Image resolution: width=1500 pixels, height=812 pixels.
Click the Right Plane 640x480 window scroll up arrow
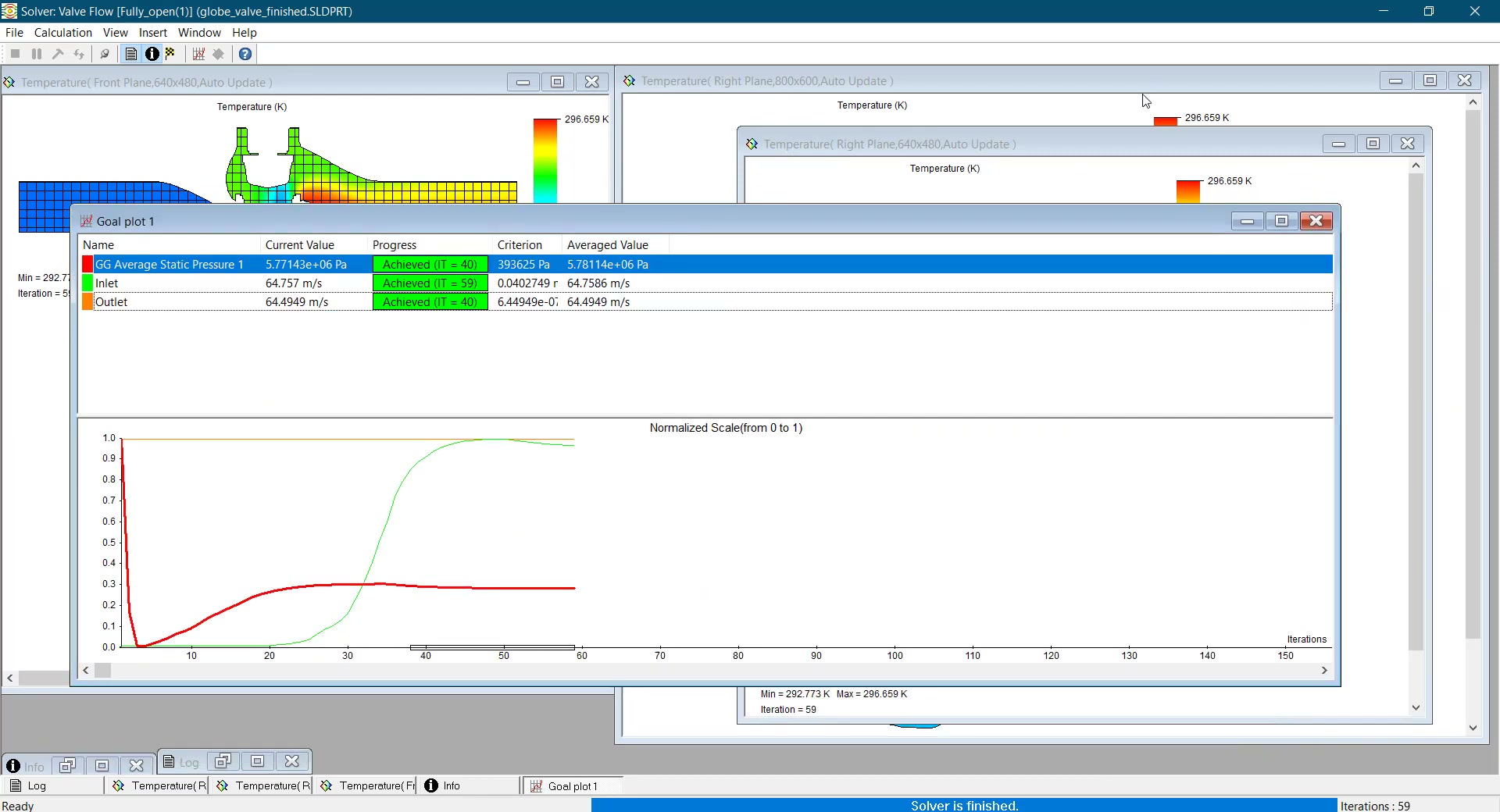1416,166
